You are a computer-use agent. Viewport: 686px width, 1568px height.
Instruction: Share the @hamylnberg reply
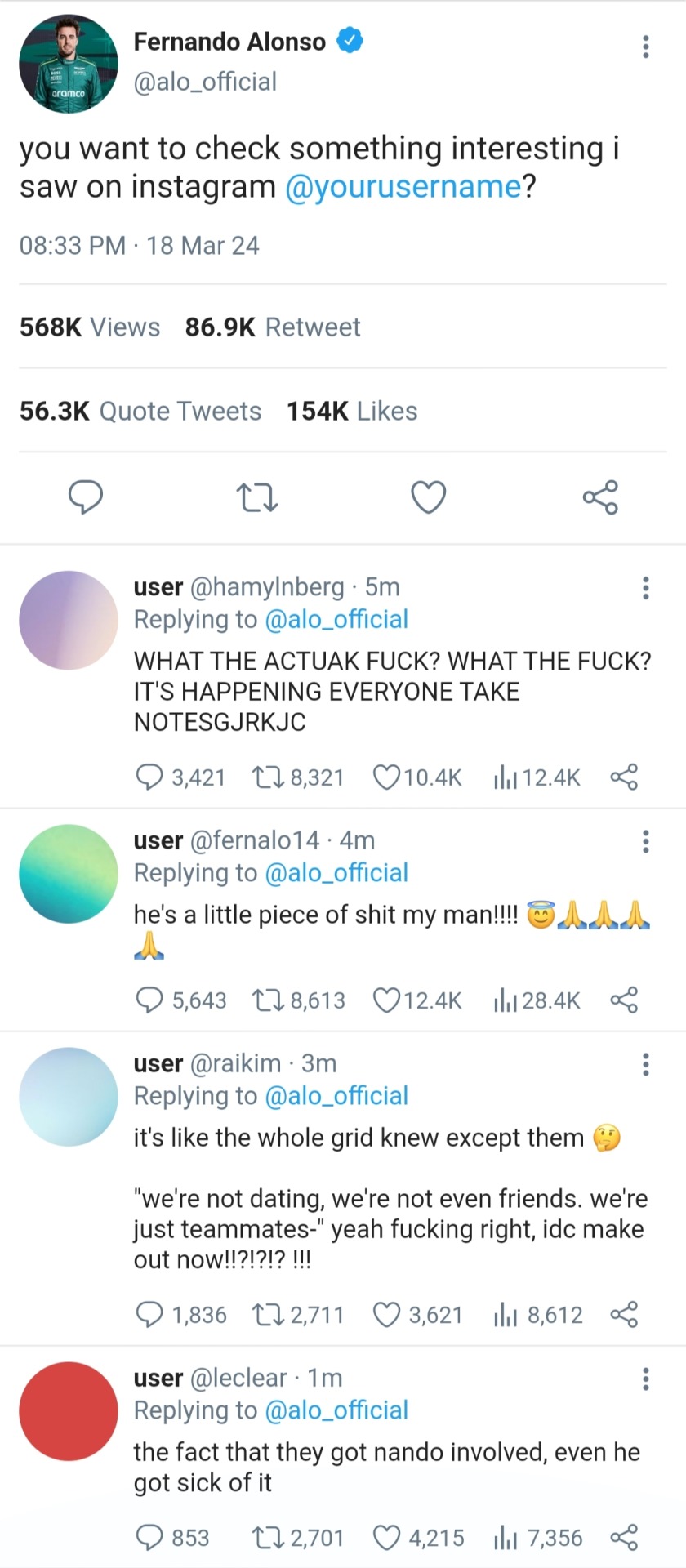[x=624, y=777]
